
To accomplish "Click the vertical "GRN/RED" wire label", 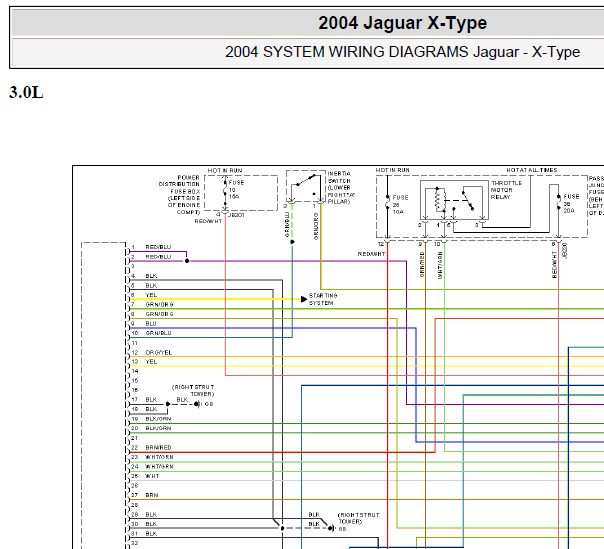I will click(422, 264).
